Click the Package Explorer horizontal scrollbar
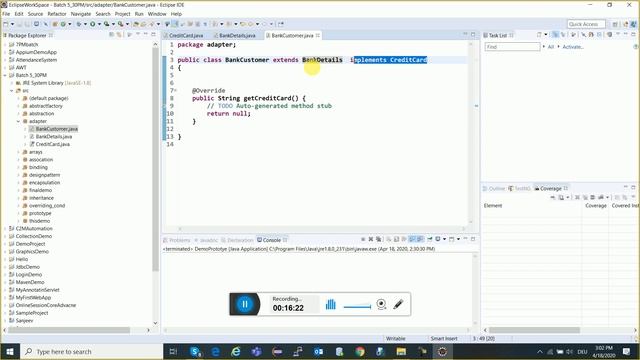 pyautogui.click(x=69, y=330)
